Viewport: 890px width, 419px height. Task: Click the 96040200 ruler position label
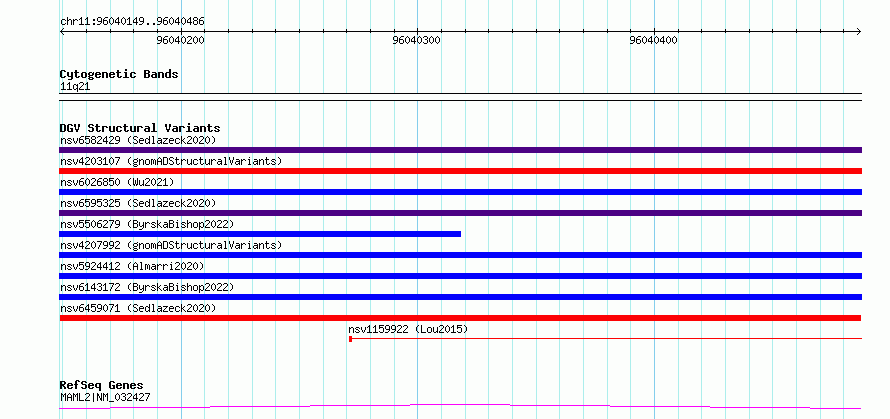tap(180, 41)
